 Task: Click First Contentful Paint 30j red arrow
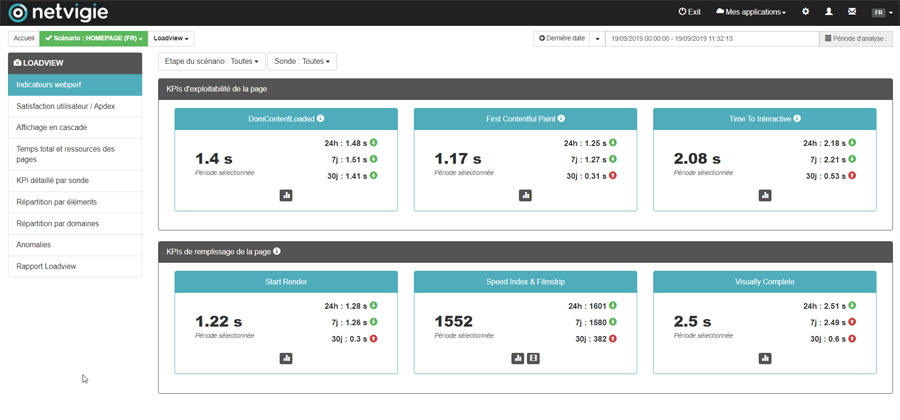point(612,176)
